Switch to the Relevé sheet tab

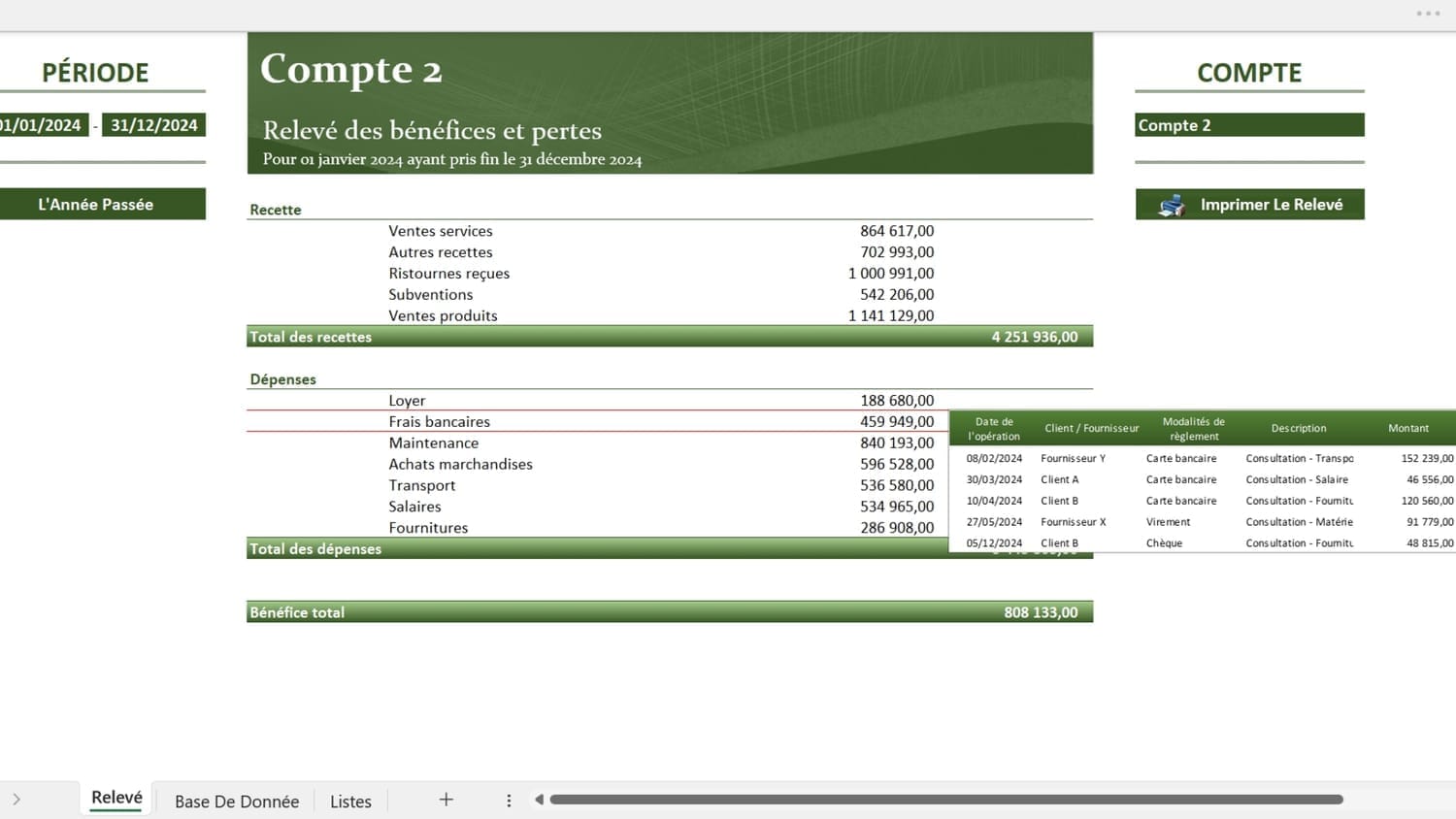coord(116,798)
